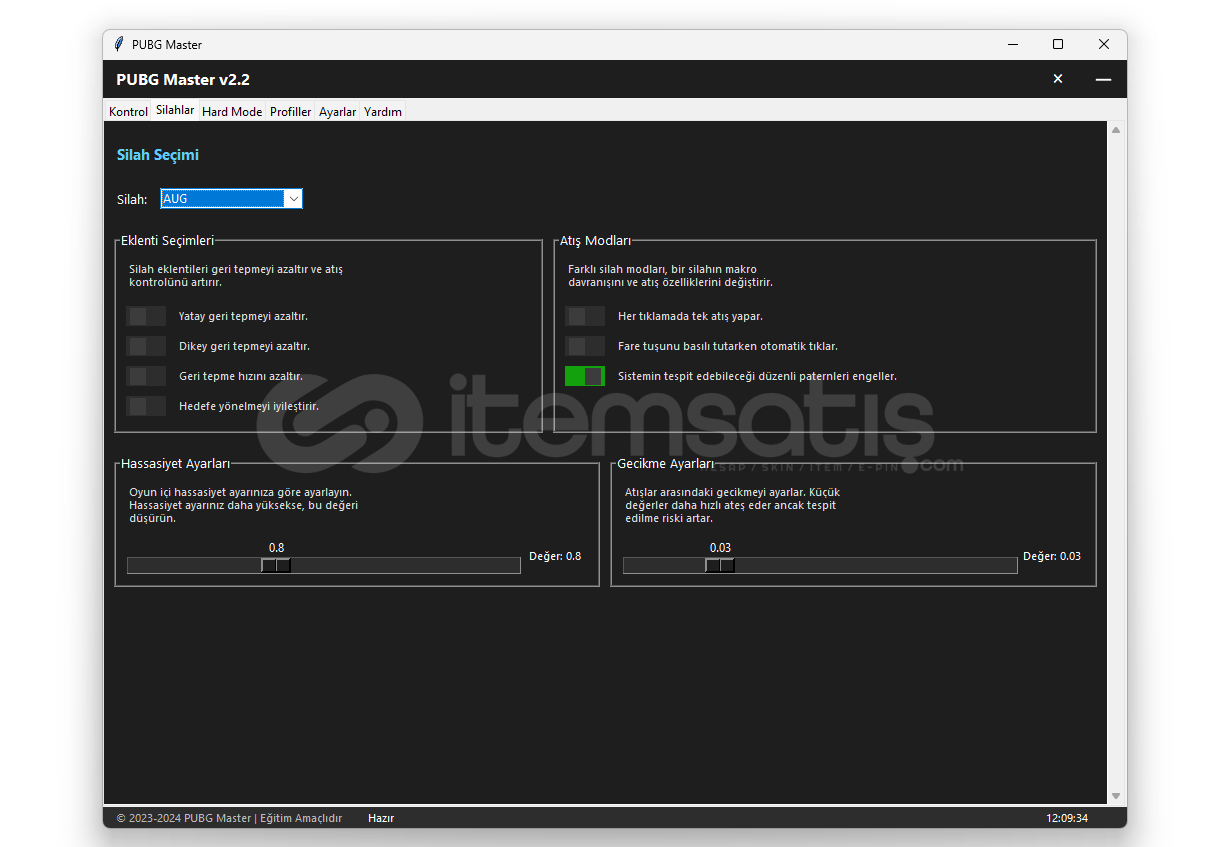Toggle 'Her tıklamada tek atış yapar' switch
The height and width of the screenshot is (847, 1219).
coord(585,316)
